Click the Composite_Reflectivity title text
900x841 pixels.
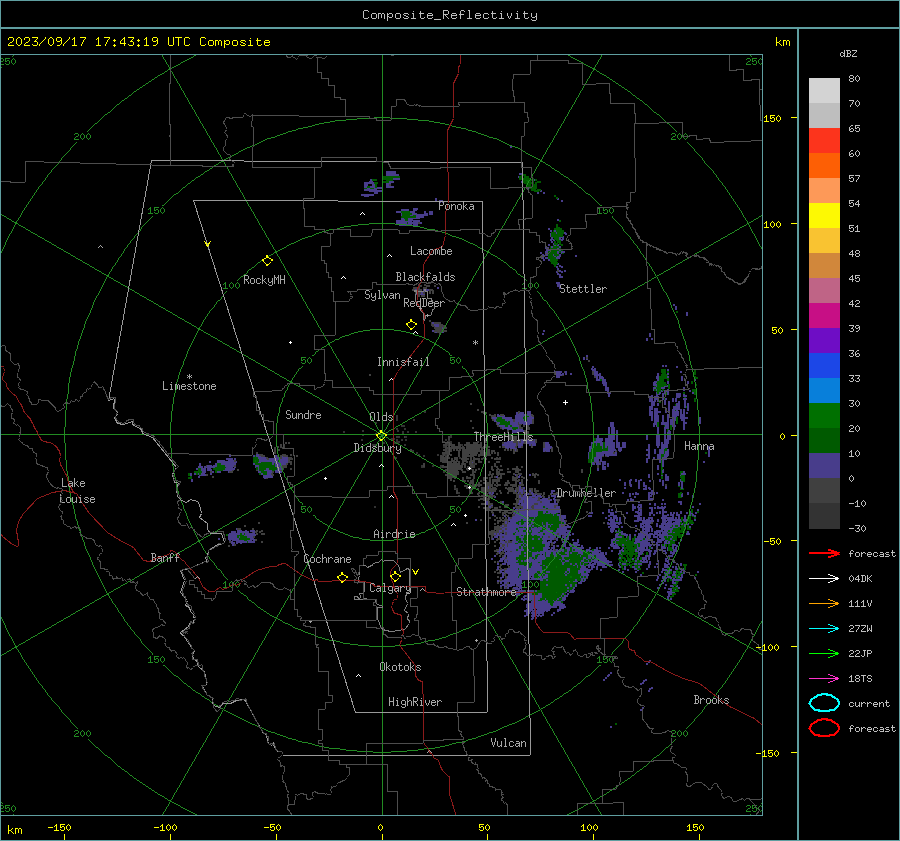click(450, 15)
